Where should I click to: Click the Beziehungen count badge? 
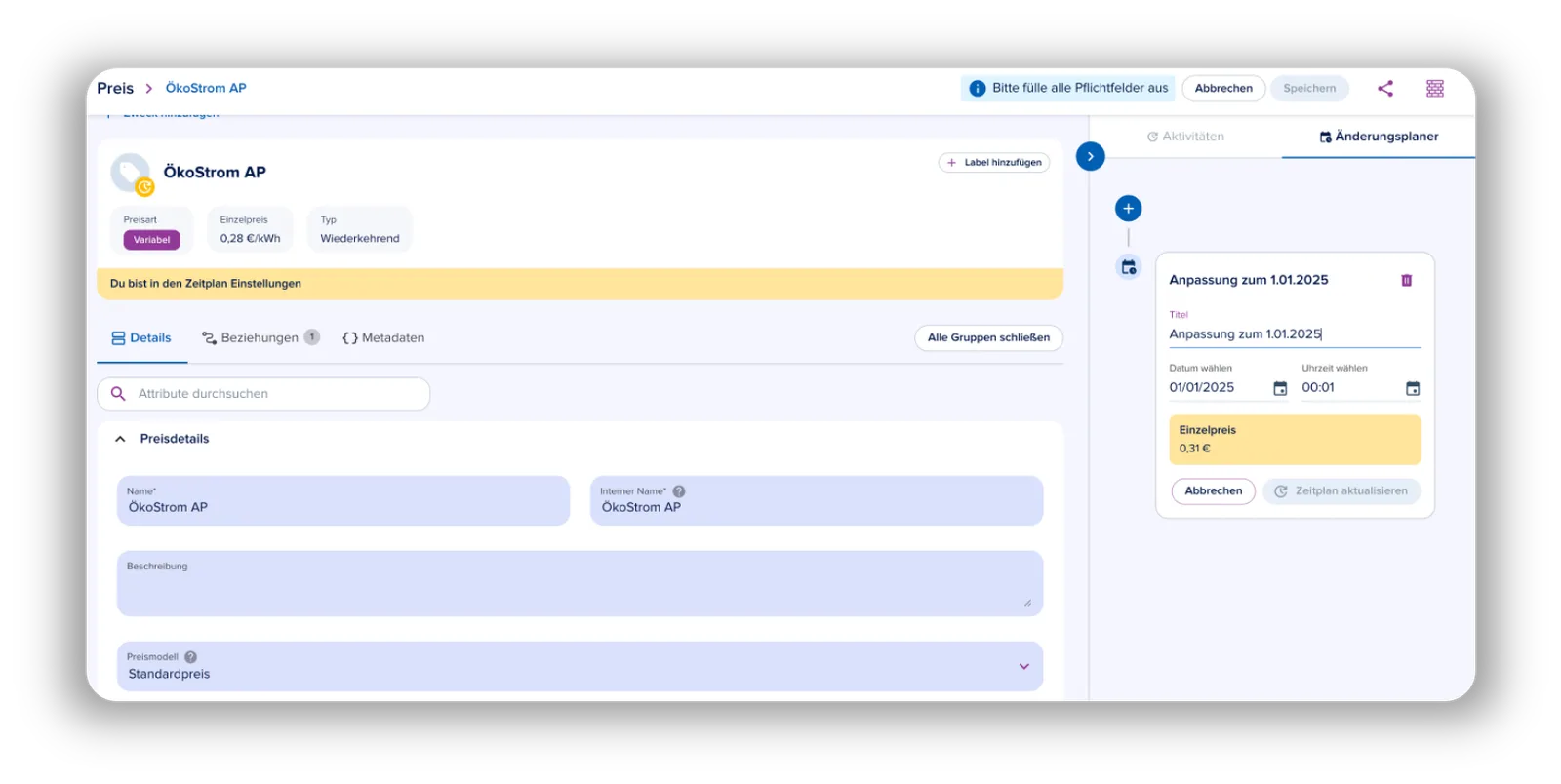click(x=312, y=337)
